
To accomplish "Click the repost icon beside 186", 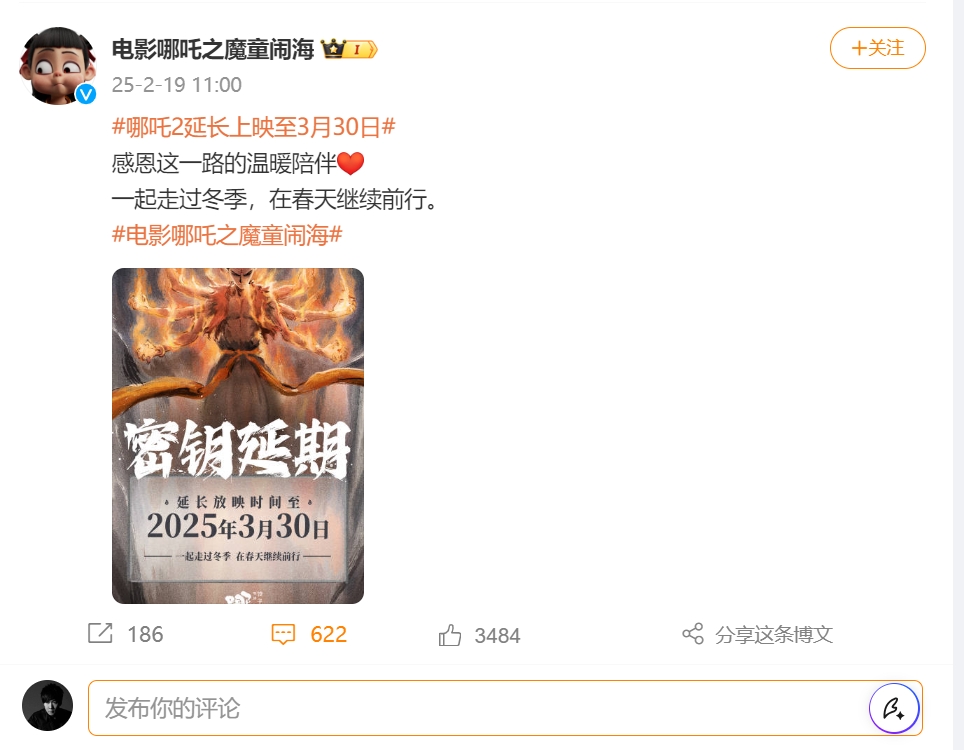I will (x=100, y=633).
